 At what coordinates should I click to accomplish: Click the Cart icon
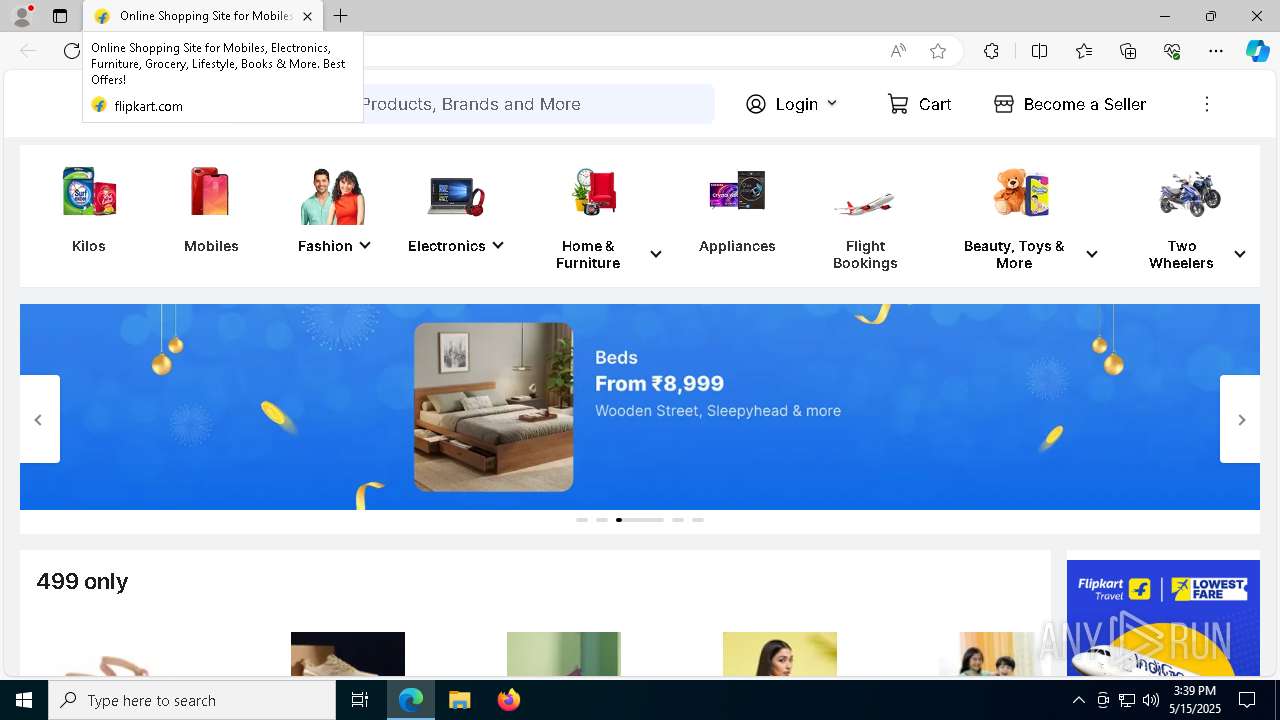point(898,104)
